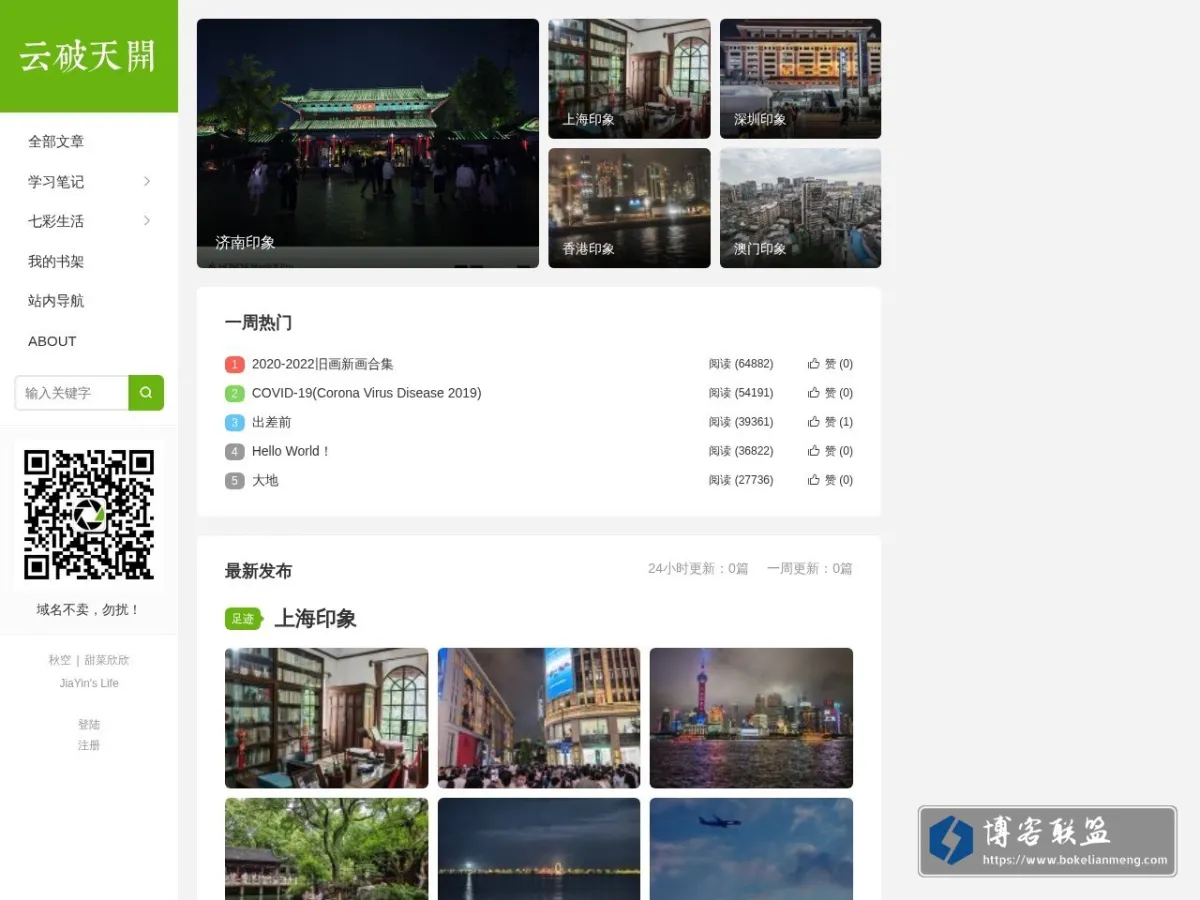Viewport: 1200px width, 900px height.
Task: Click the 秋空 footer link
Action: pos(60,660)
